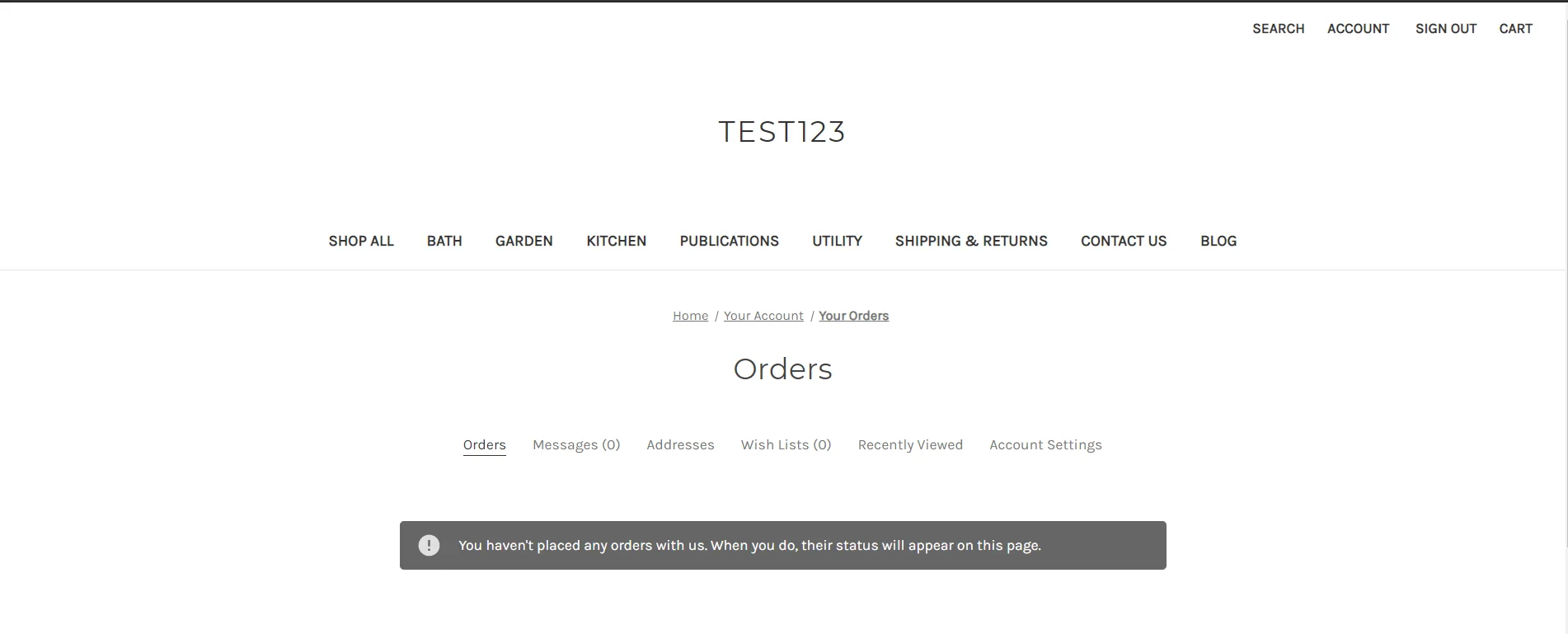1568x634 pixels.
Task: Browse the Garden category
Action: (x=523, y=241)
